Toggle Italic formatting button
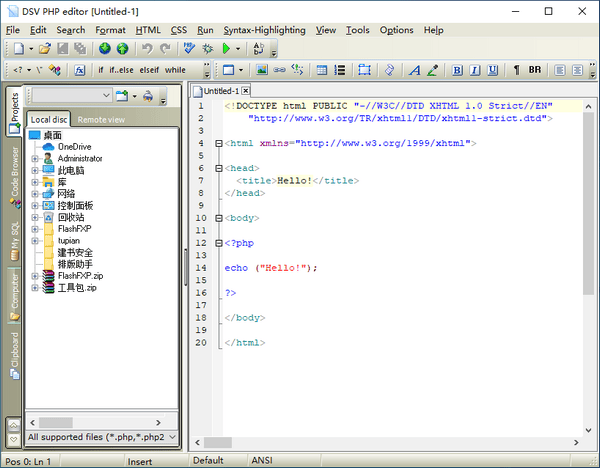 coord(473,70)
